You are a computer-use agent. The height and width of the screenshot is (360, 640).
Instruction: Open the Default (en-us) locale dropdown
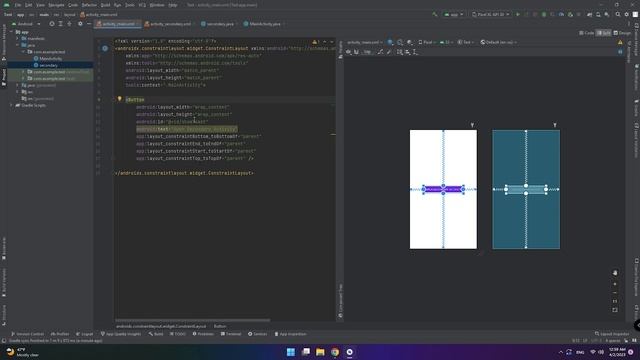tap(498, 42)
